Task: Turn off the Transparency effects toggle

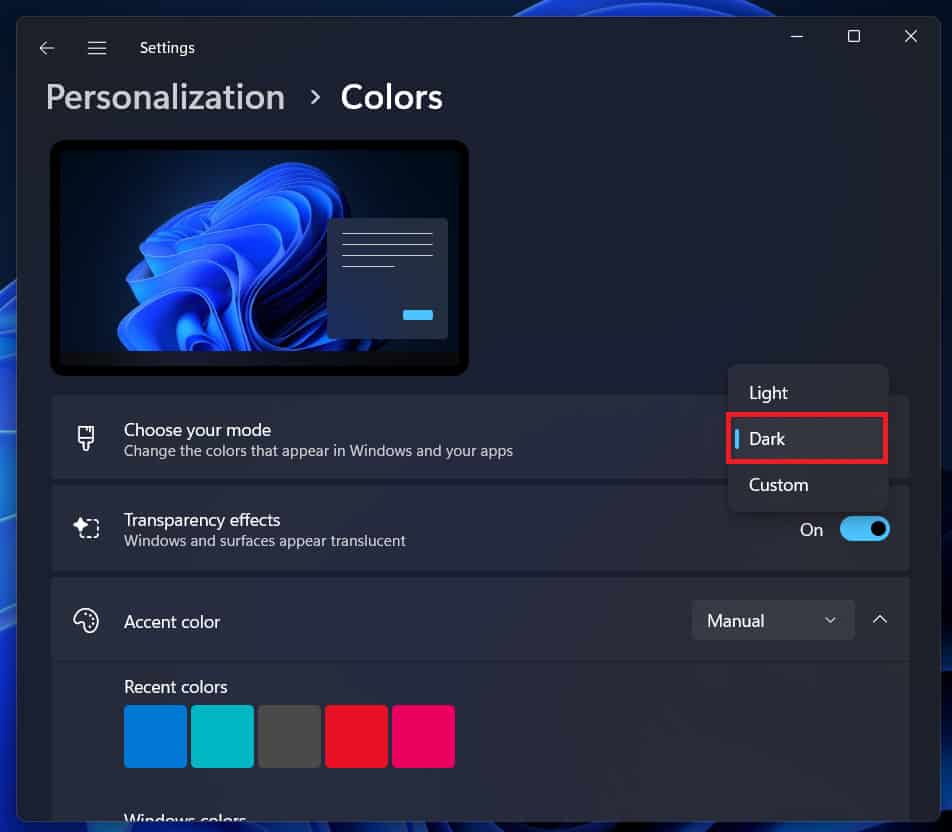Action: coord(864,529)
